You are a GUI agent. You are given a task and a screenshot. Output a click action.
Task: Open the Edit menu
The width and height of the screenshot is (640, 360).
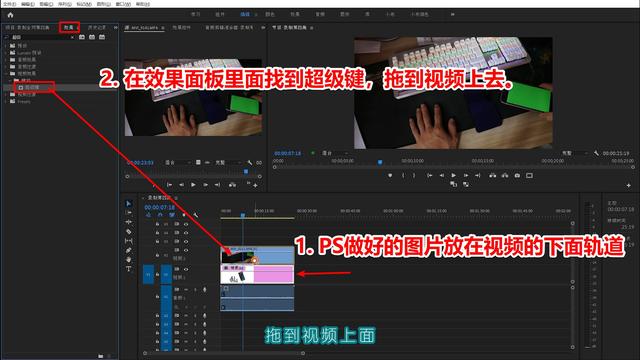pyautogui.click(x=28, y=4)
